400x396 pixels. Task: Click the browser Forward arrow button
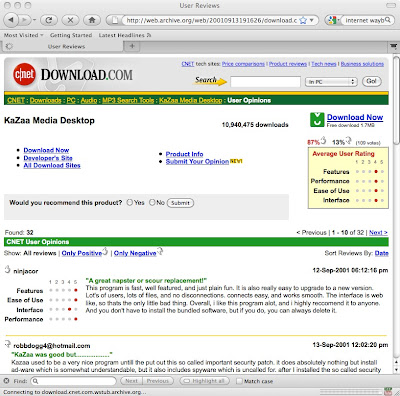click(24, 20)
